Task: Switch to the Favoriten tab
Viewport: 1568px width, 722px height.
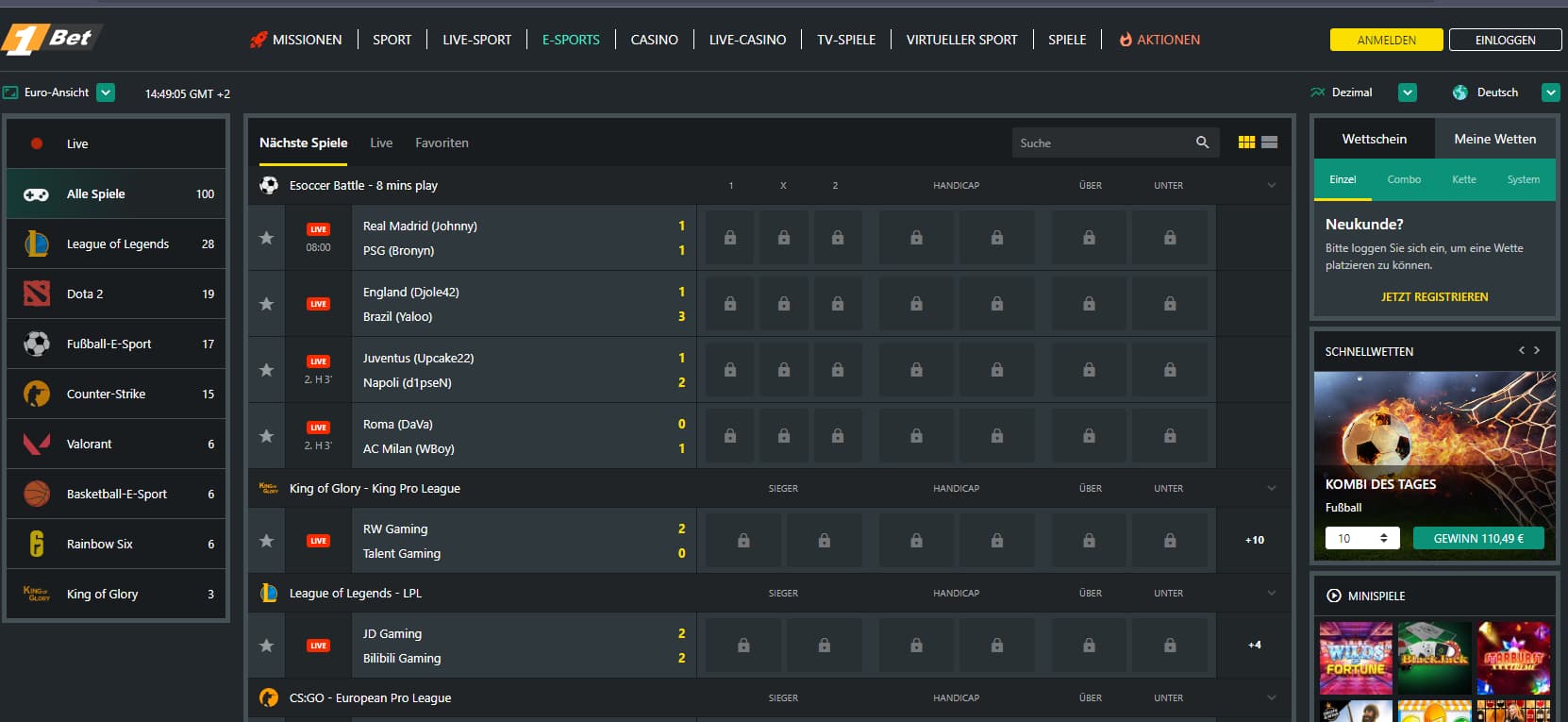Action: (x=442, y=143)
